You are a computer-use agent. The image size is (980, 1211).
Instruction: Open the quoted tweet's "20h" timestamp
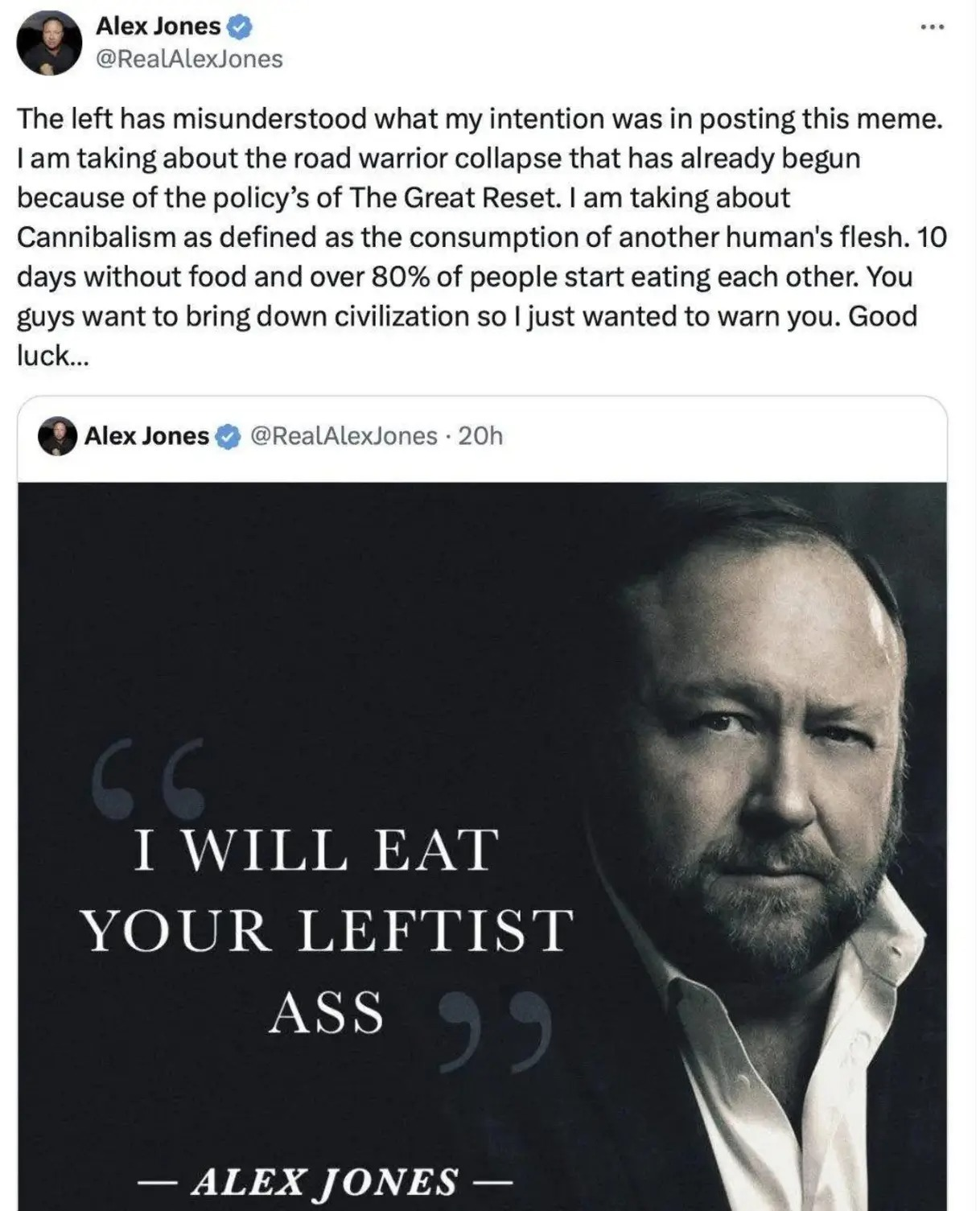(480, 436)
